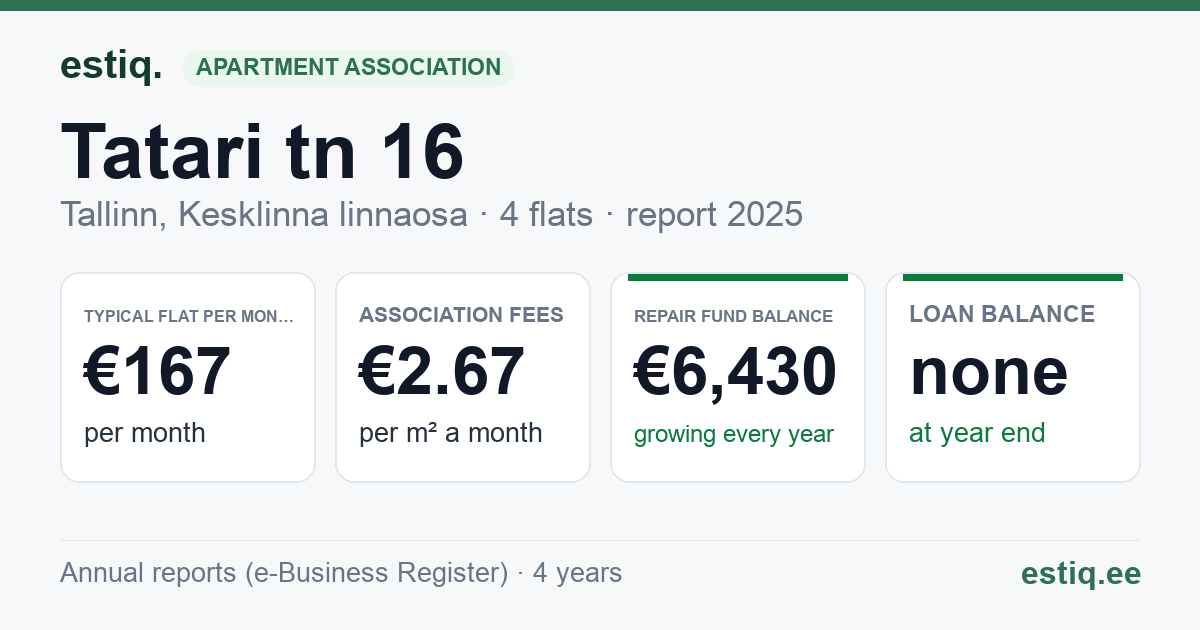Click the estiq. logo
Viewport: 1200px width, 630px height.
click(x=110, y=66)
